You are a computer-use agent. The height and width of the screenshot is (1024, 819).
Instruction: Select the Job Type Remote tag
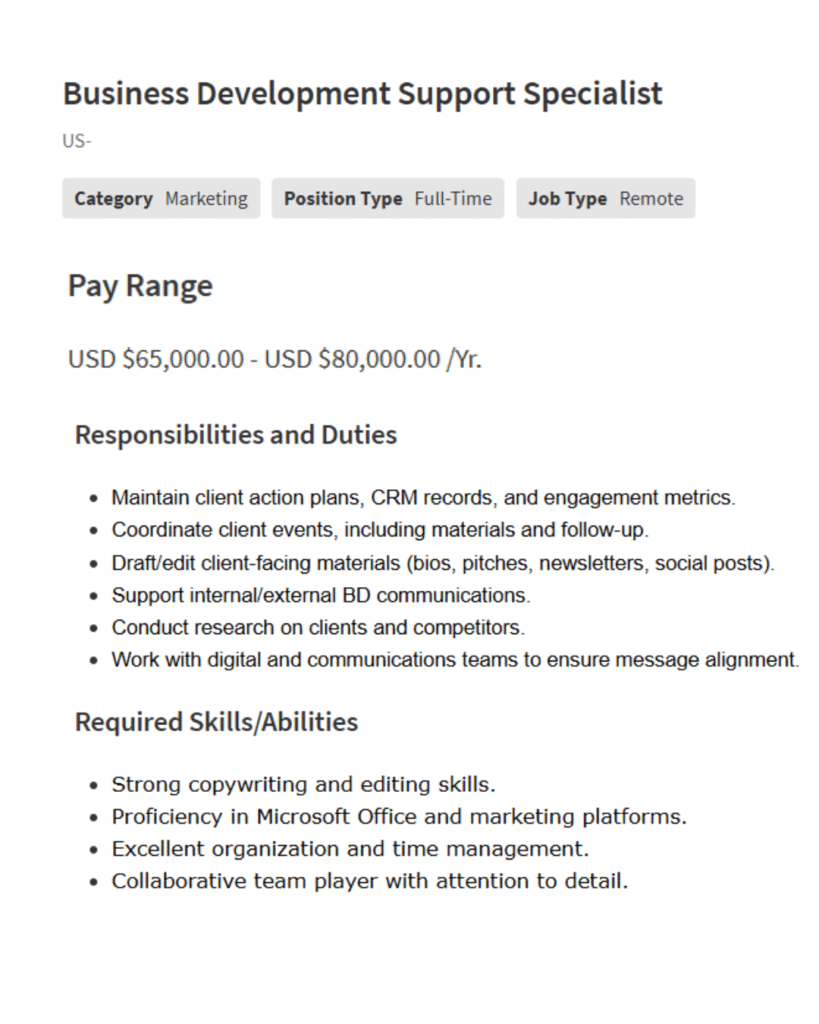pos(605,198)
